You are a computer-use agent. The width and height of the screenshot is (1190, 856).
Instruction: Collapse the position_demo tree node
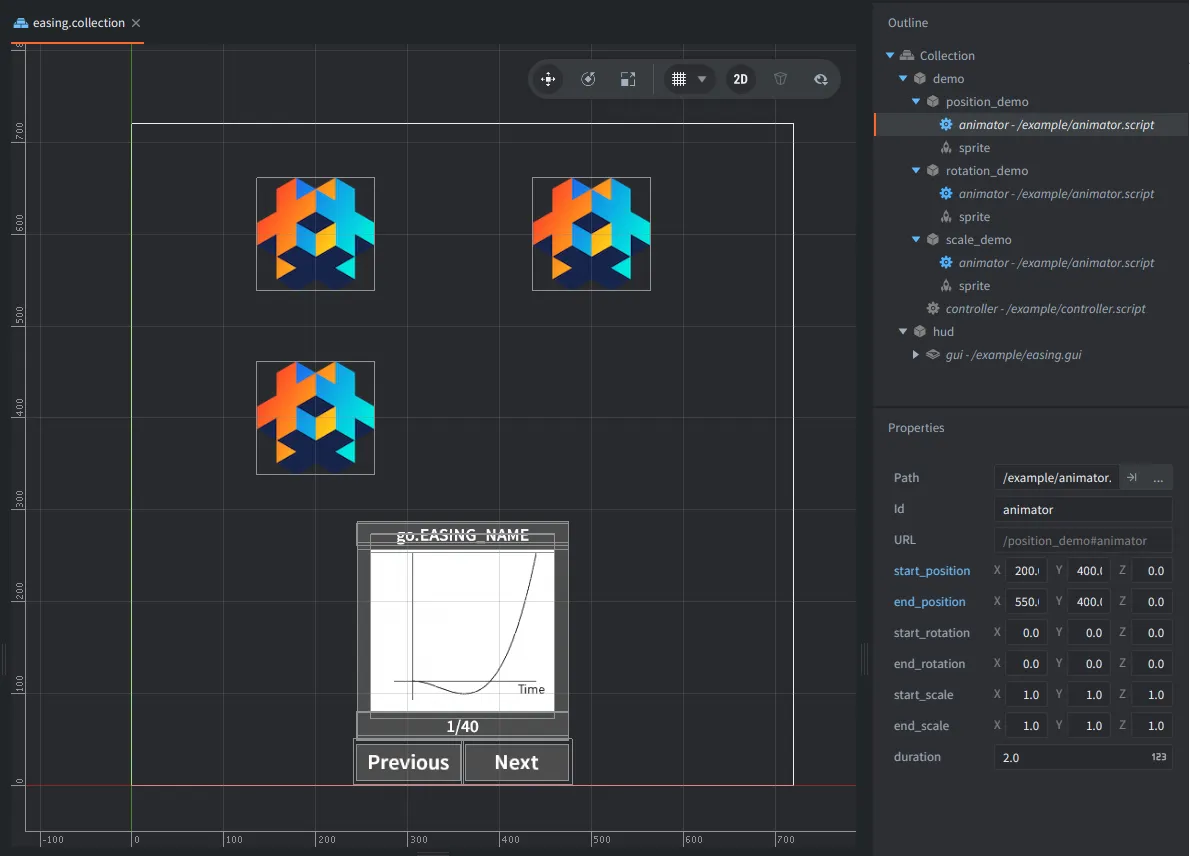tap(916, 102)
